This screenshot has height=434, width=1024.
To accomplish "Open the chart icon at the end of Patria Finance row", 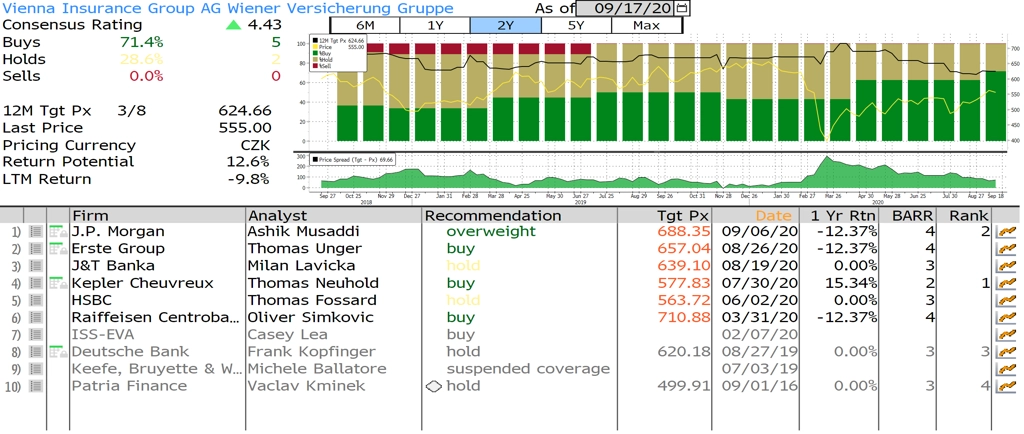I will point(1008,386).
